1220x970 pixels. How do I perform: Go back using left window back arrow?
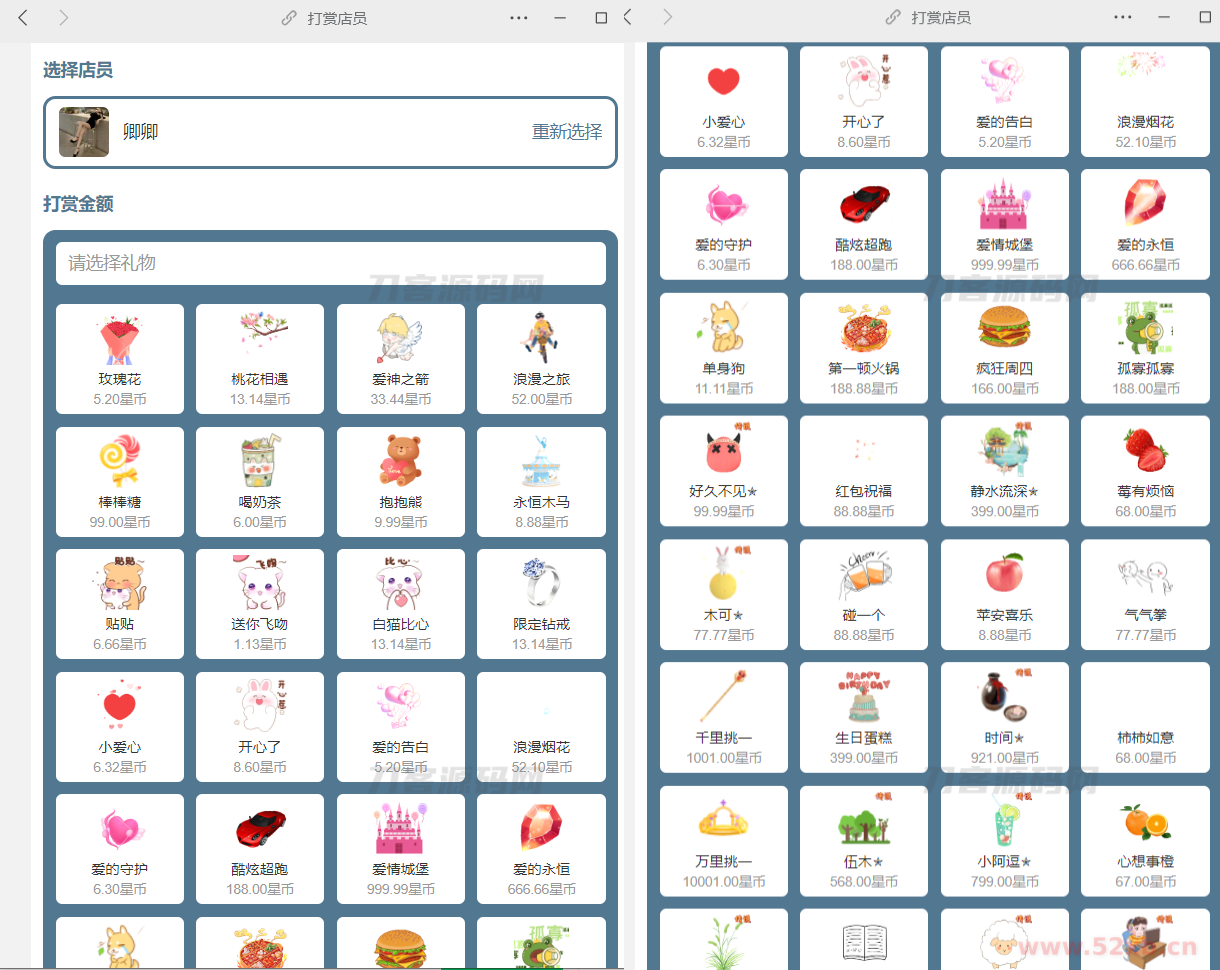click(x=24, y=18)
